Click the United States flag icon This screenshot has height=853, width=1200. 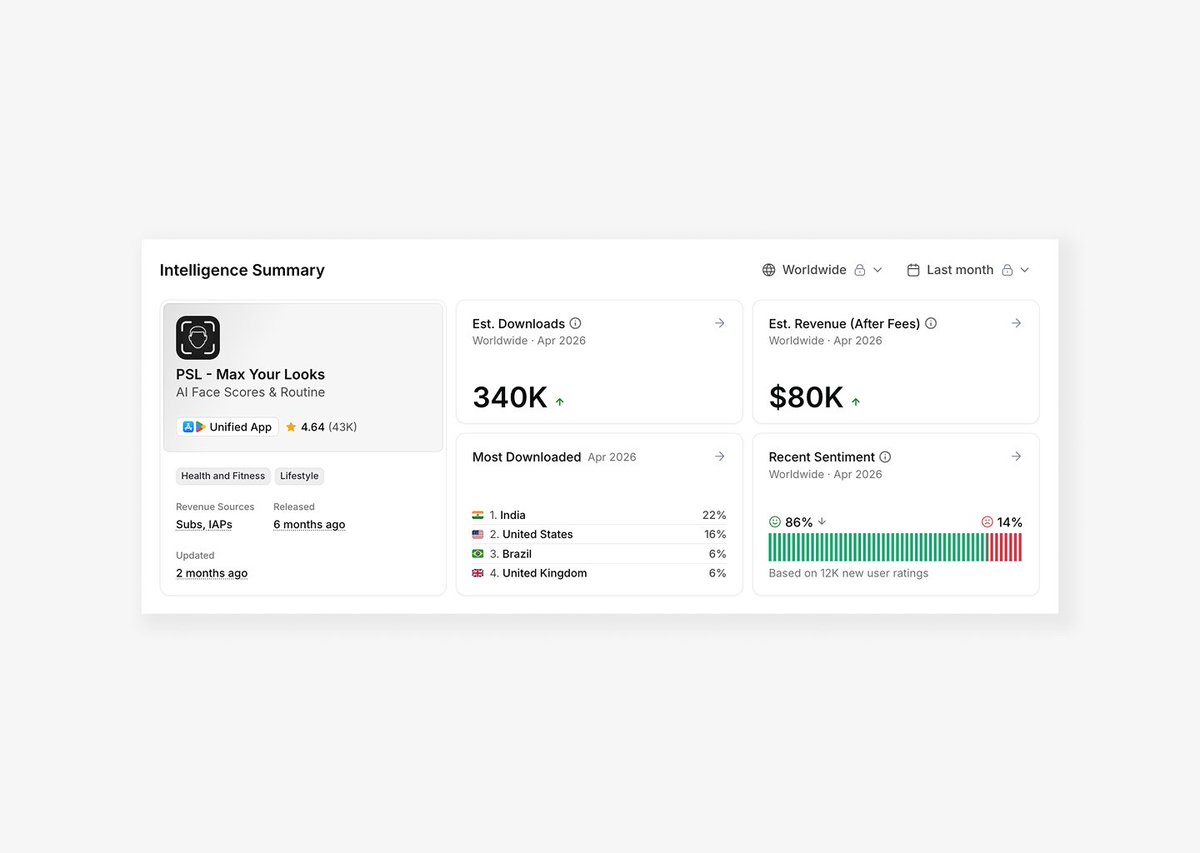[478, 534]
